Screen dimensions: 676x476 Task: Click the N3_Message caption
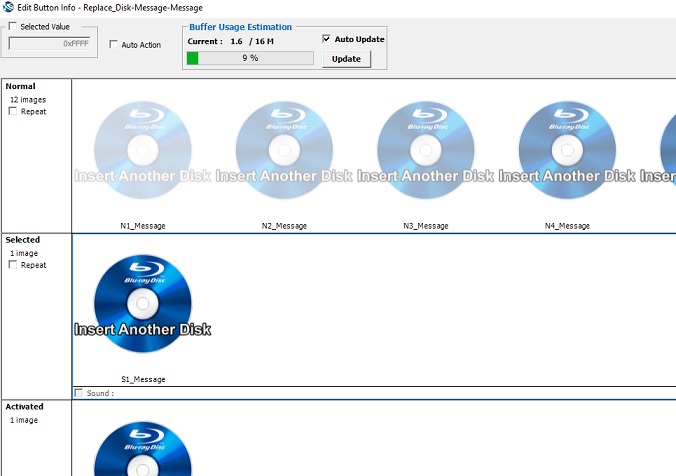coord(426,226)
